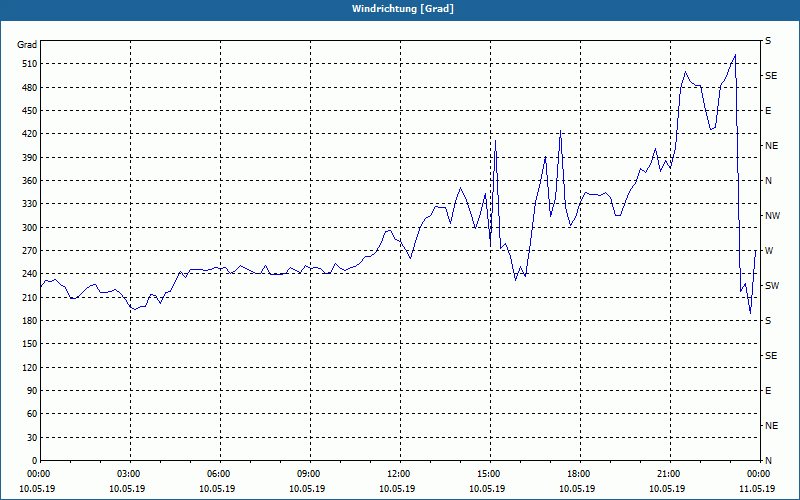
Task: Select the "00:00" label dated 11.05.19
Action: coord(760,474)
